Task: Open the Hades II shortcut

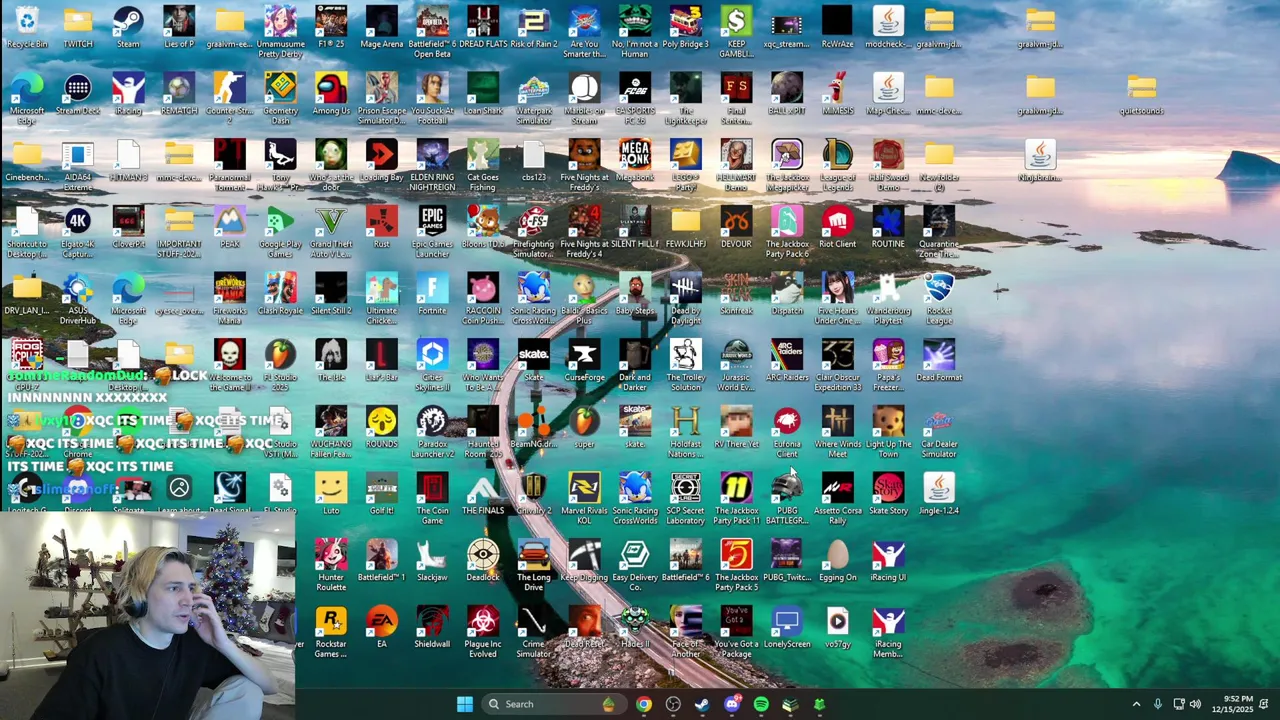Action: (635, 628)
